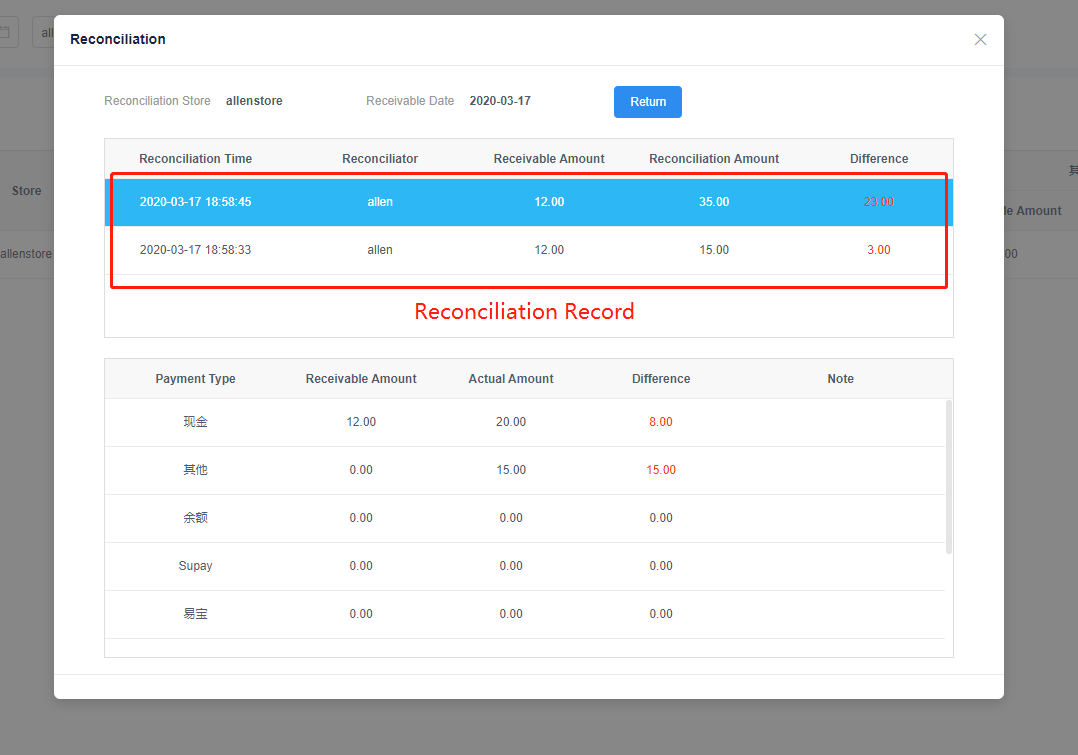Click the Reconciliator column header
The width and height of the screenshot is (1078, 755).
click(x=380, y=159)
